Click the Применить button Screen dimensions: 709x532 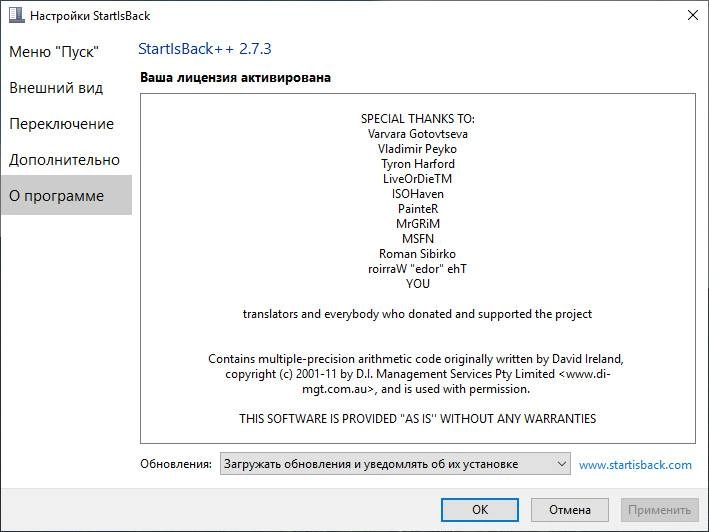pos(659,510)
